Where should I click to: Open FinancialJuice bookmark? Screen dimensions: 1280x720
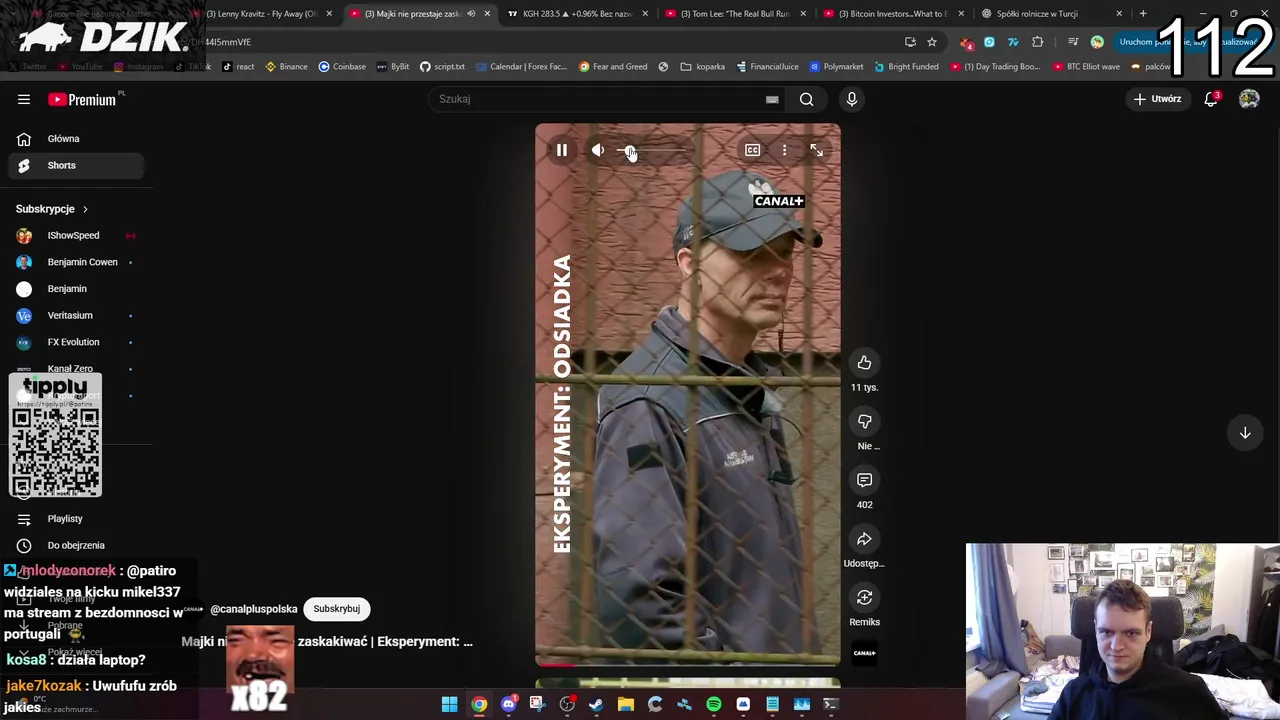coord(767,67)
